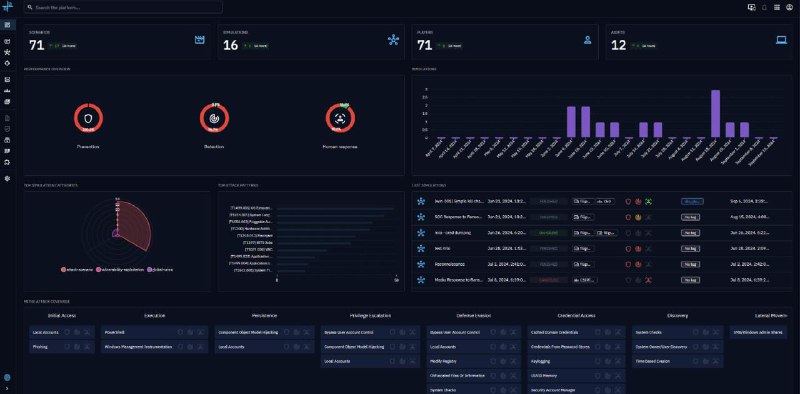Click the Scenarios card clapperboard icon
The height and width of the screenshot is (394, 800).
coord(199,40)
